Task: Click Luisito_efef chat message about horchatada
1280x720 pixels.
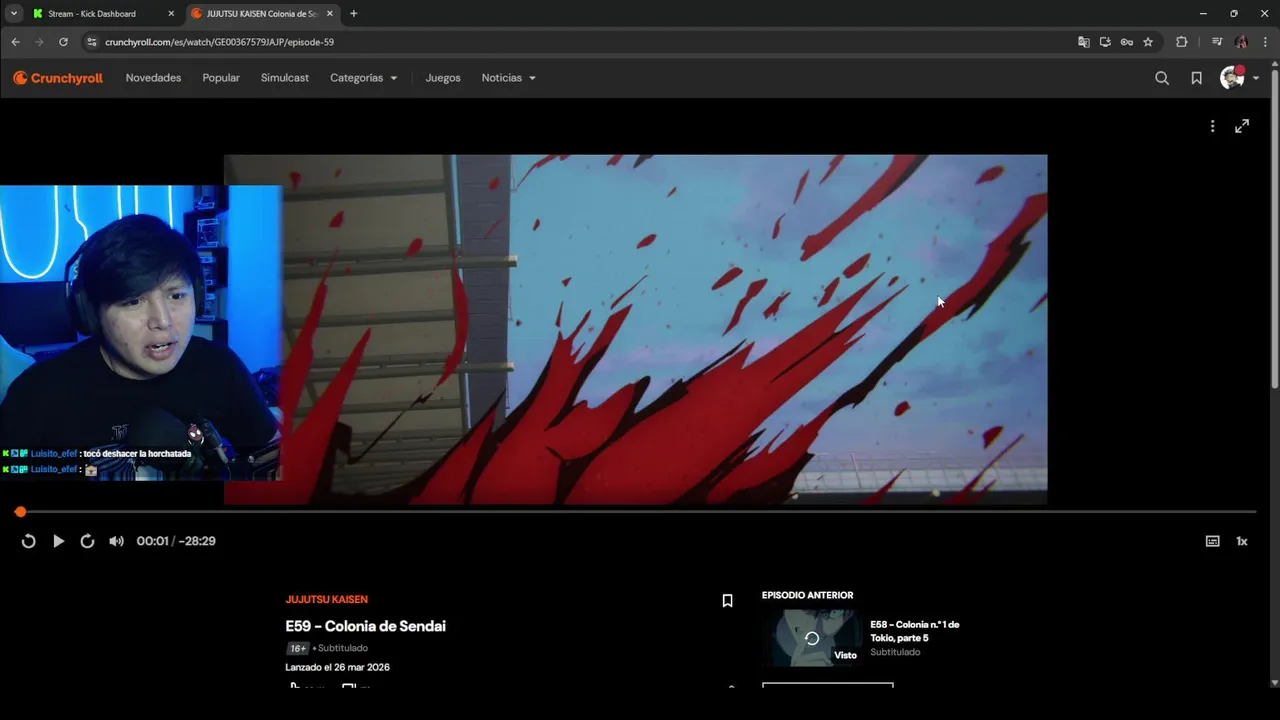Action: coord(97,453)
